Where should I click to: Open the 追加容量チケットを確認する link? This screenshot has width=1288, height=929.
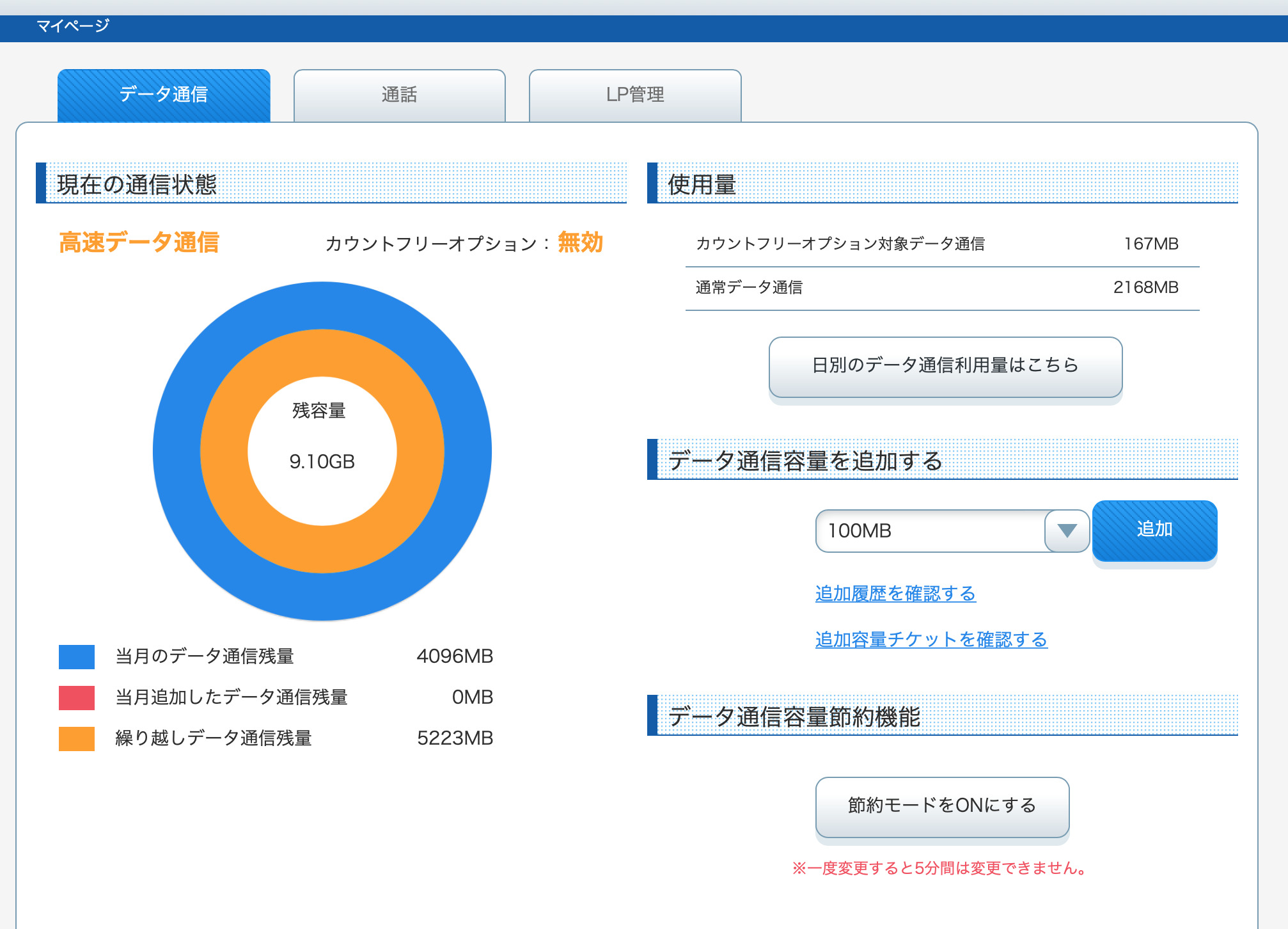pos(931,639)
